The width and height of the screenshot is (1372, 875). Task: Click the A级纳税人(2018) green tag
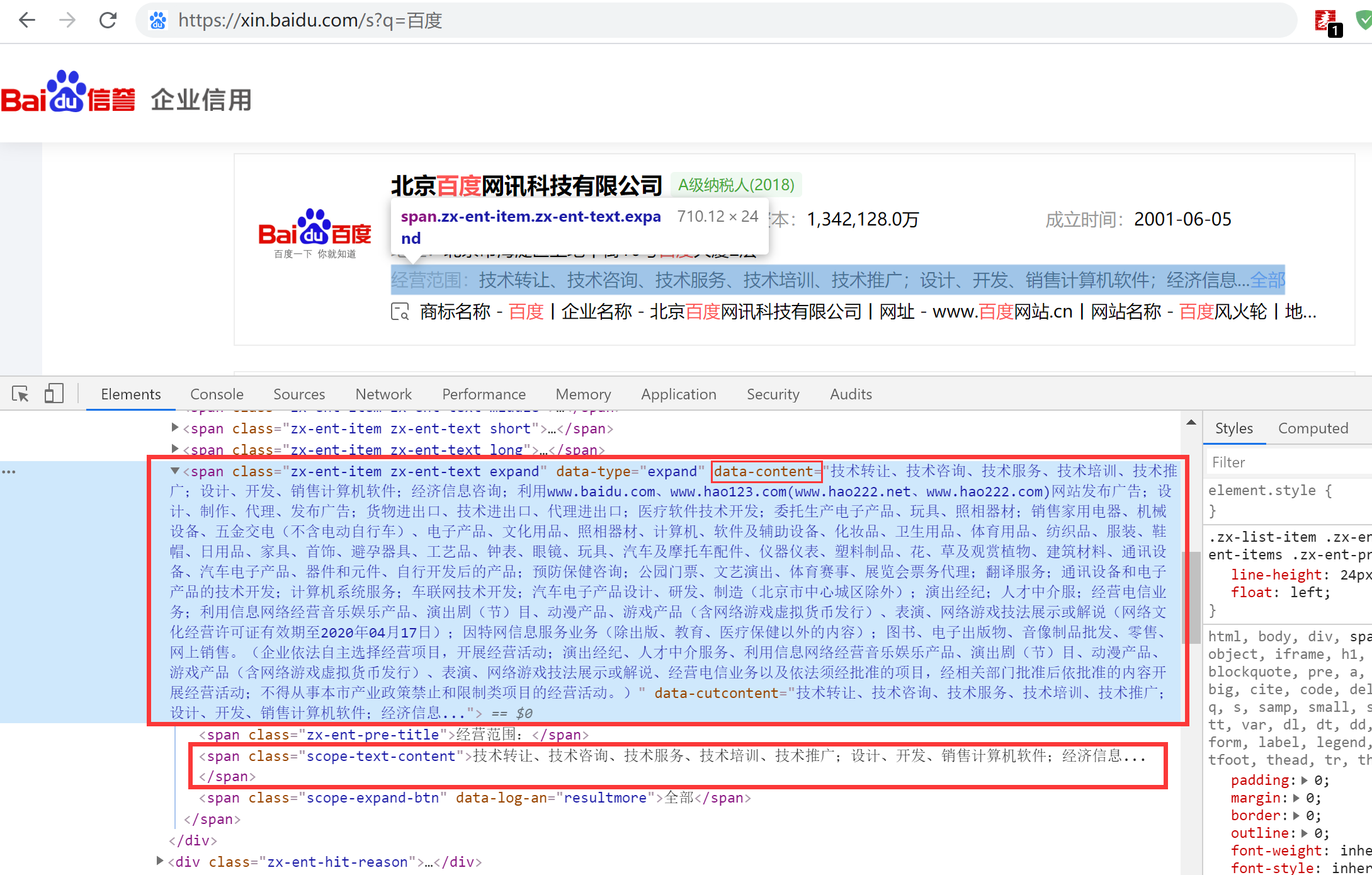pyautogui.click(x=736, y=185)
